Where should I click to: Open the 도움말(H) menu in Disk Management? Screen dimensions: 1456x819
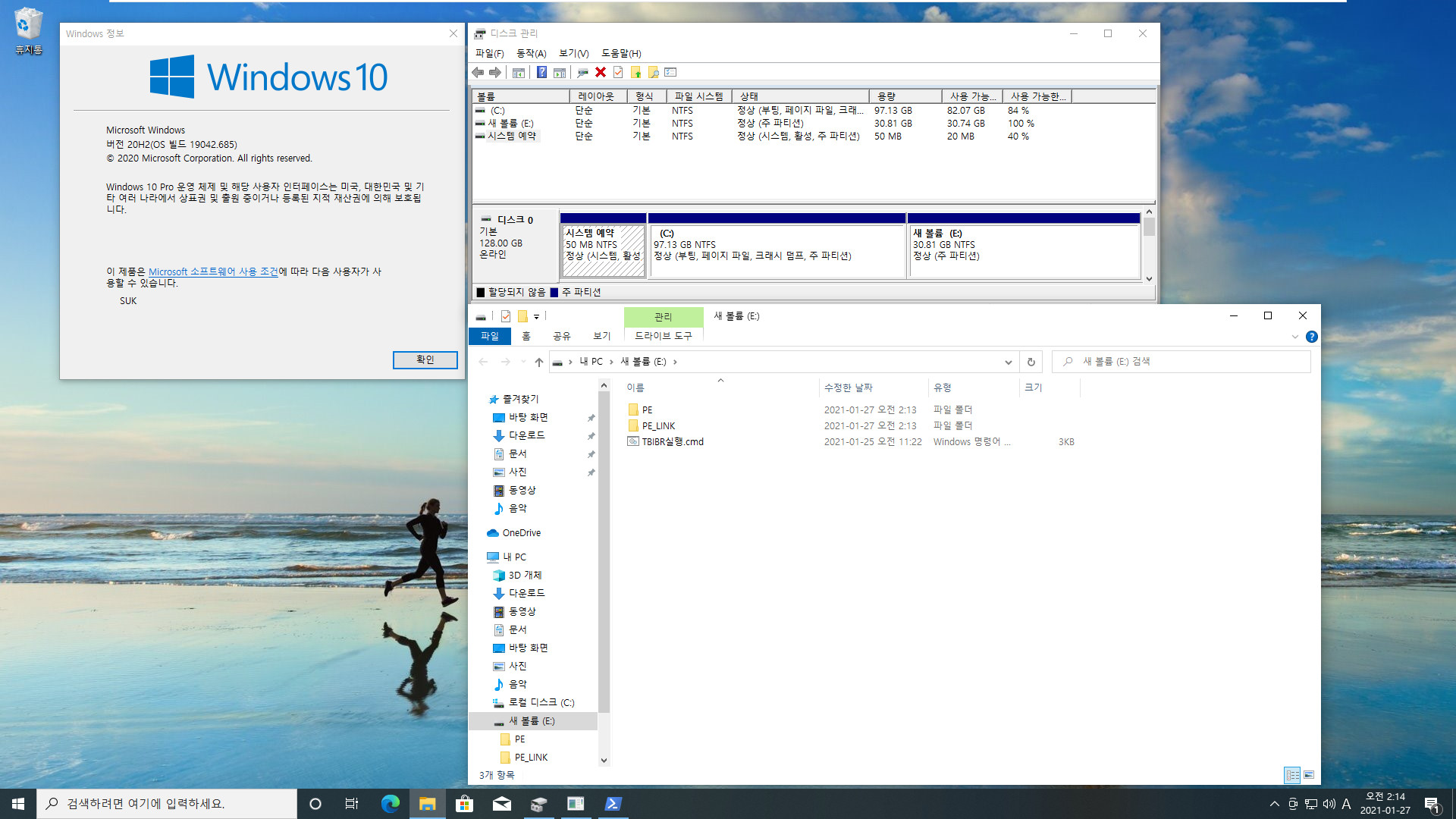(x=621, y=53)
